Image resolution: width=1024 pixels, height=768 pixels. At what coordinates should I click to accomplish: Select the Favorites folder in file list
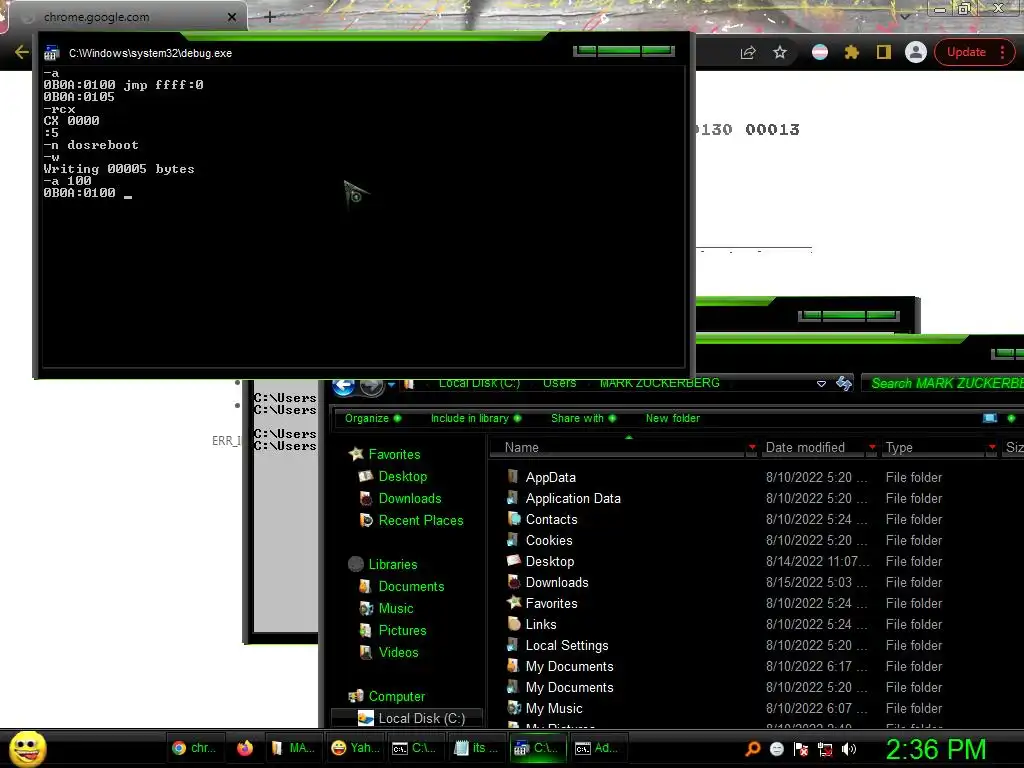click(x=551, y=603)
